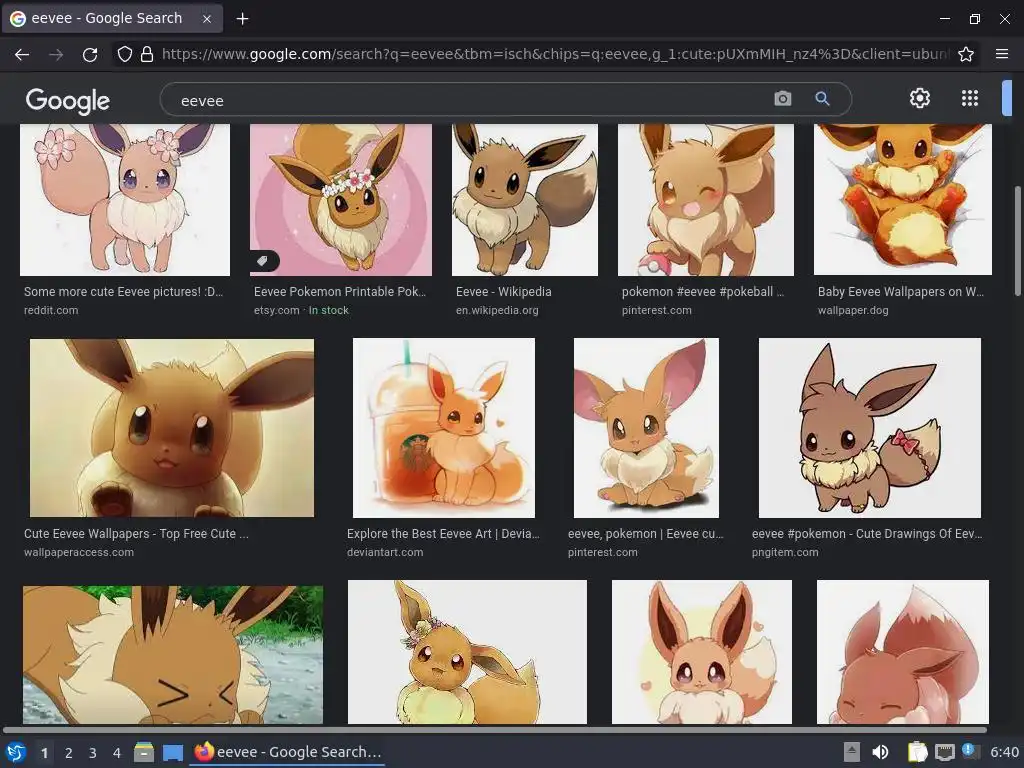
Task: Bookmark this page with star icon
Action: (966, 54)
